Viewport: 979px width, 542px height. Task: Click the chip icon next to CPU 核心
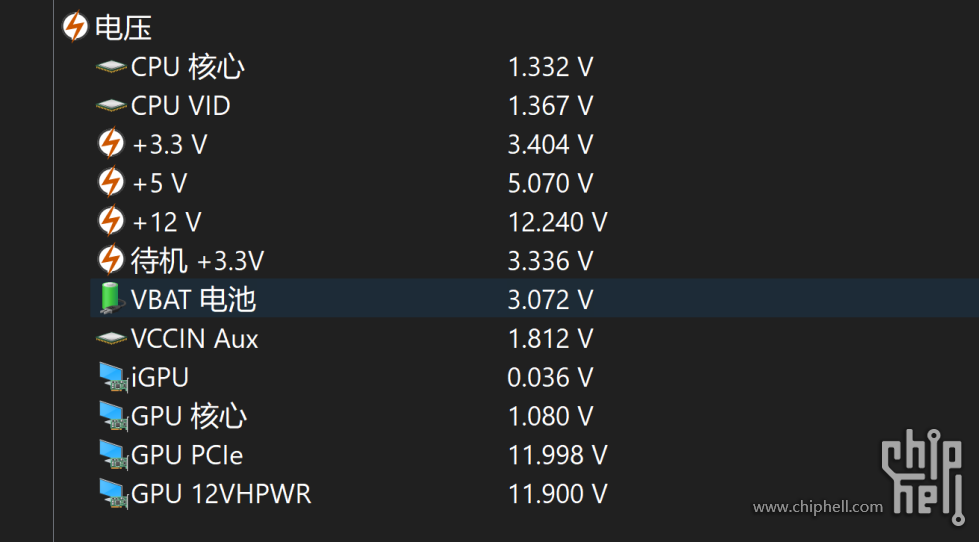tap(111, 67)
